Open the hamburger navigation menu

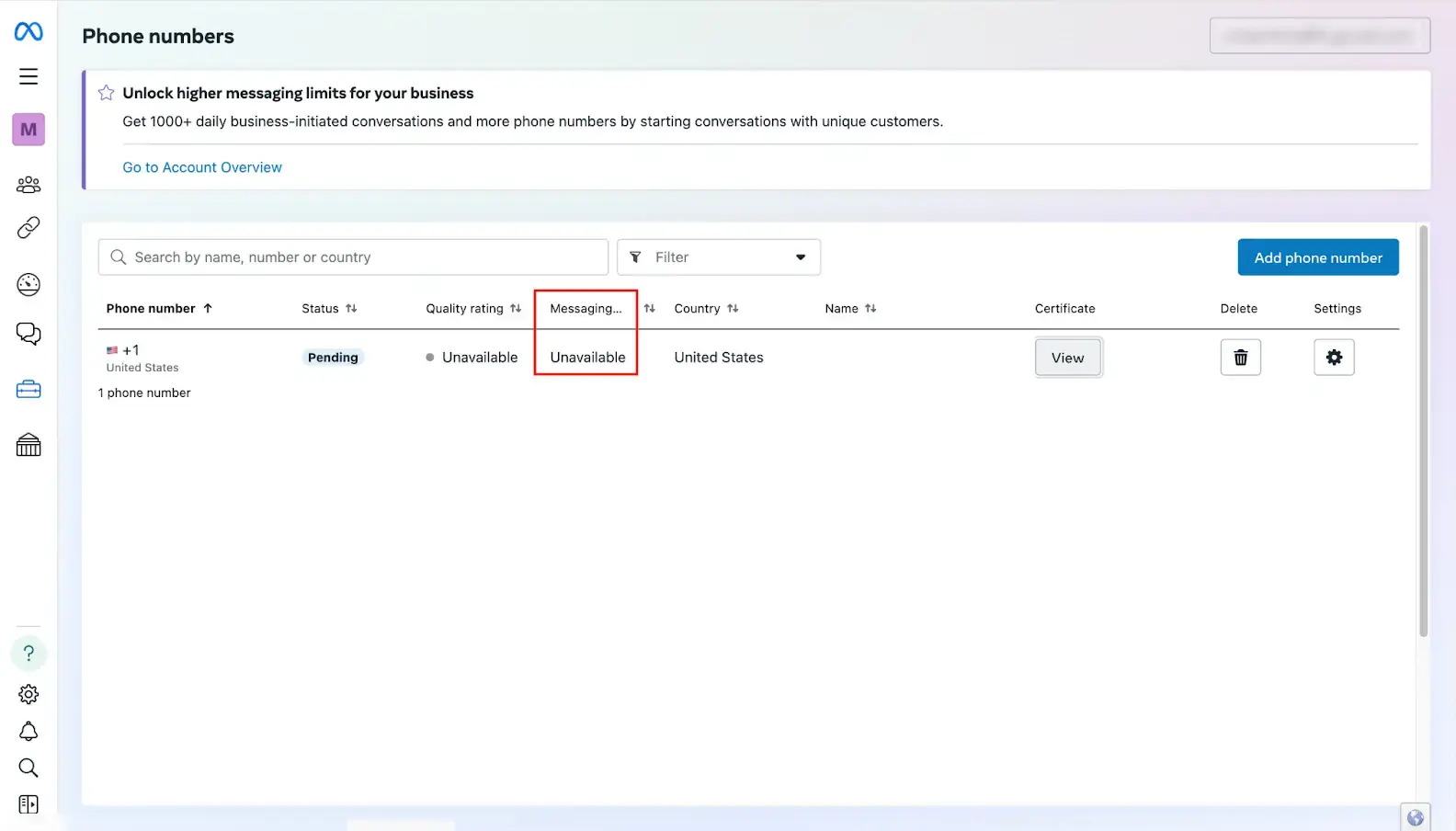pyautogui.click(x=28, y=76)
